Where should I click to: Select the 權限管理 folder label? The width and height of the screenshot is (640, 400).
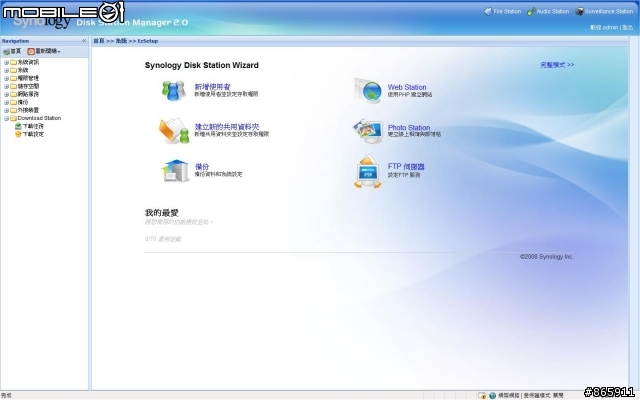(28, 78)
